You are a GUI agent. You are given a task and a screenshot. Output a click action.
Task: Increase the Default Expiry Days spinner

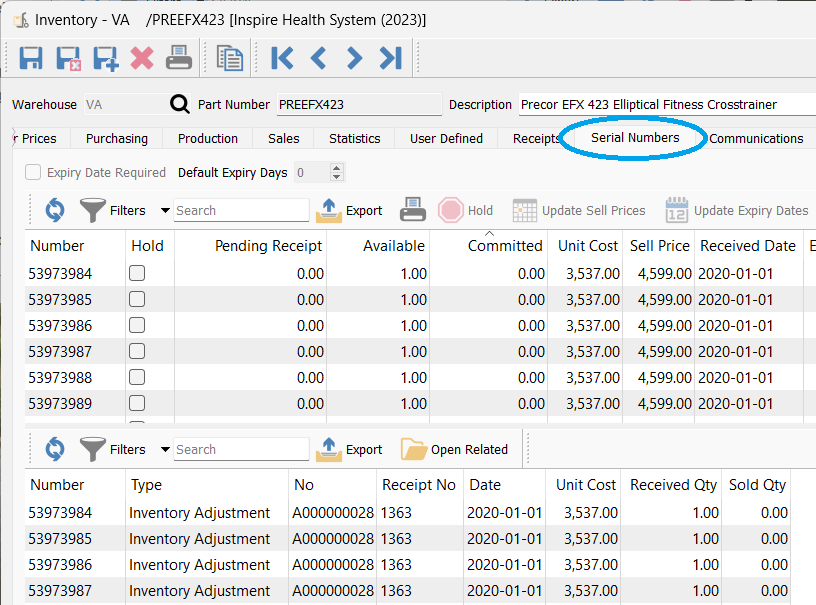(x=336, y=168)
